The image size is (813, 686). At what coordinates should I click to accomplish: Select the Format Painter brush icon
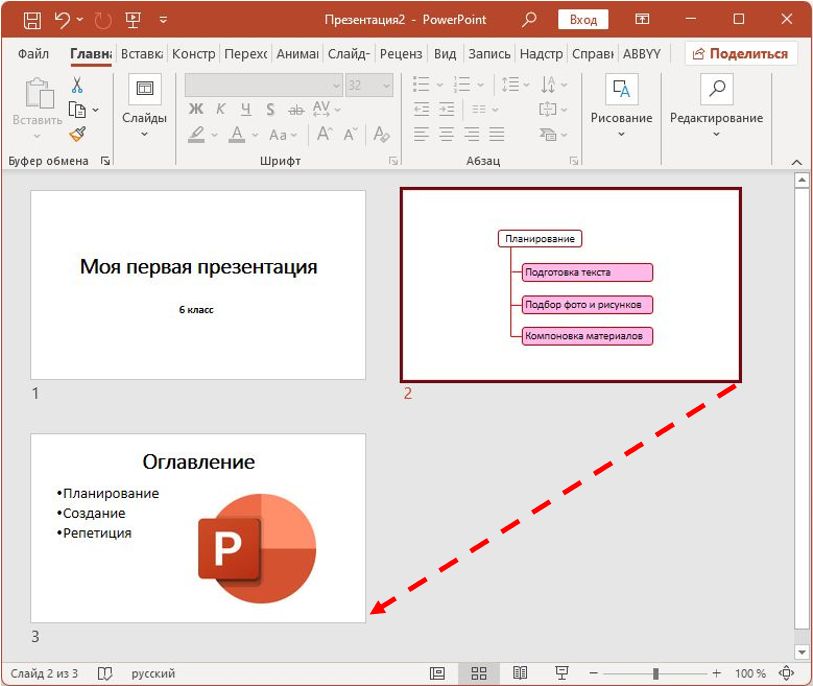click(77, 134)
